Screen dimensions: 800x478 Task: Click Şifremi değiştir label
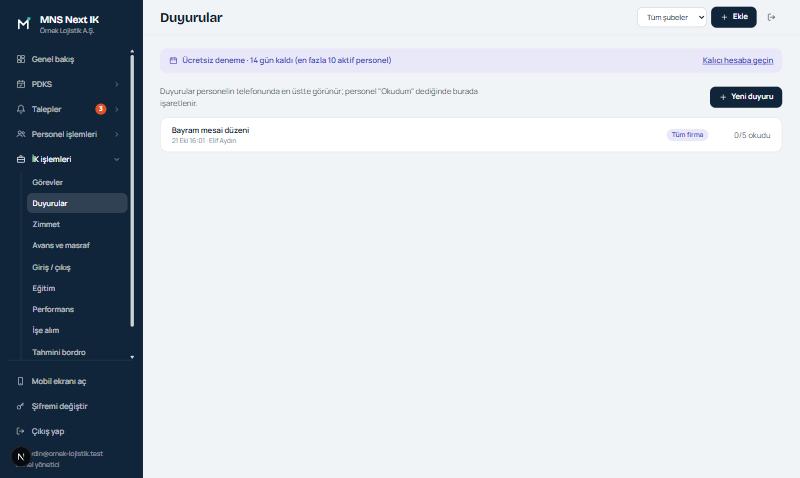(x=60, y=406)
